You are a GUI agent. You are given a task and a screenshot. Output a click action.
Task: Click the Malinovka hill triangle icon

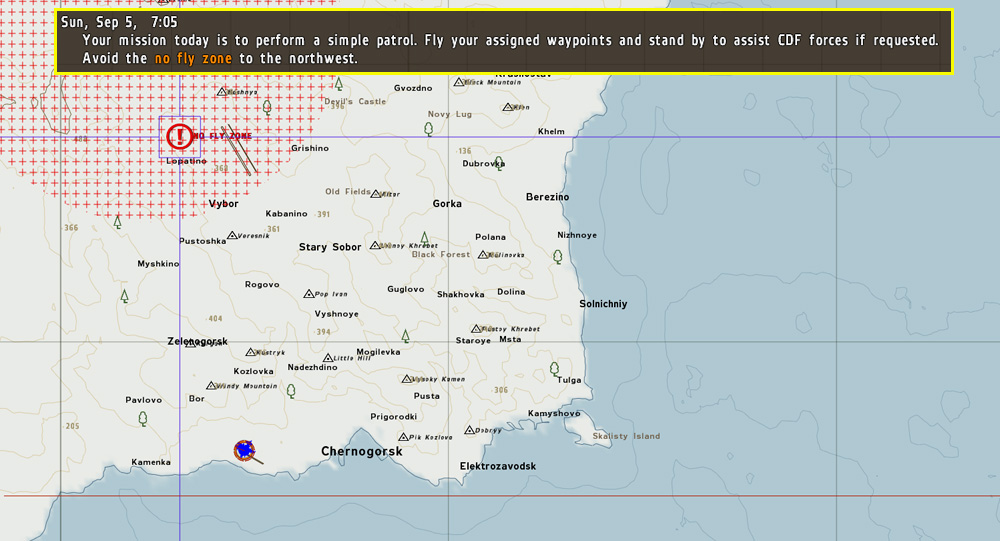(x=483, y=255)
